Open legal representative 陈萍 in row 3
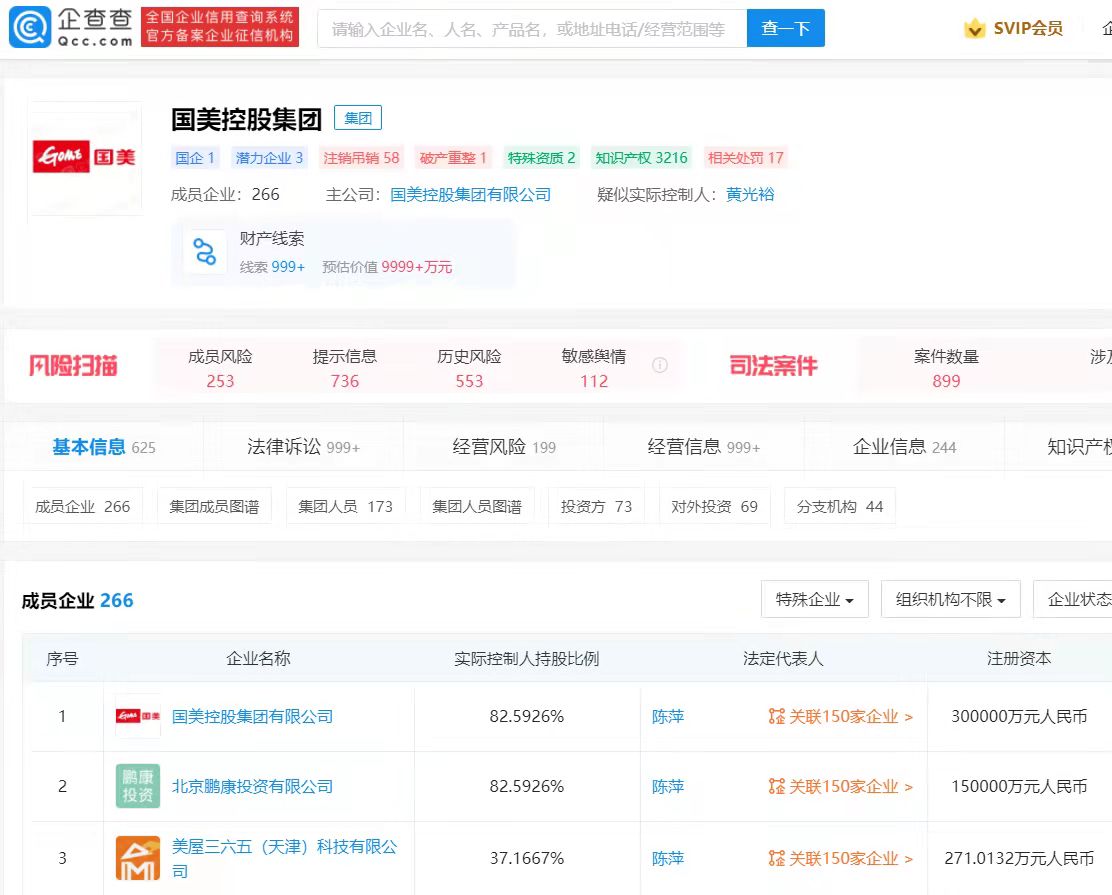This screenshot has height=895, width=1112. tap(668, 858)
